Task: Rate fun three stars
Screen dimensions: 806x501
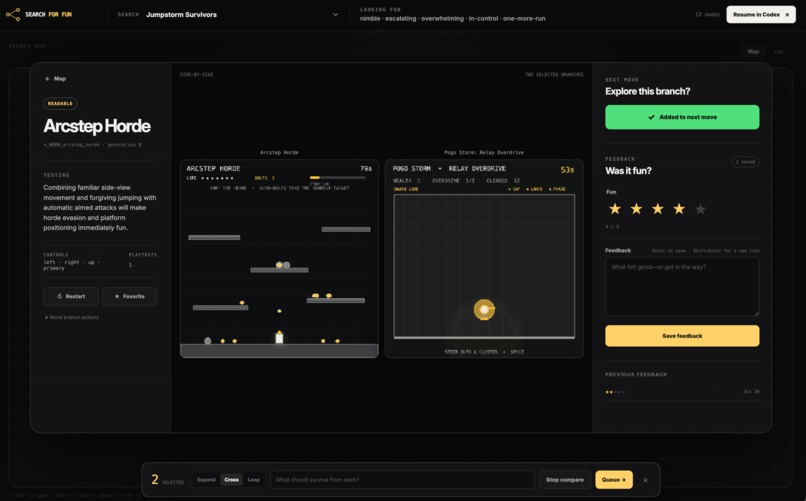Action: [657, 209]
